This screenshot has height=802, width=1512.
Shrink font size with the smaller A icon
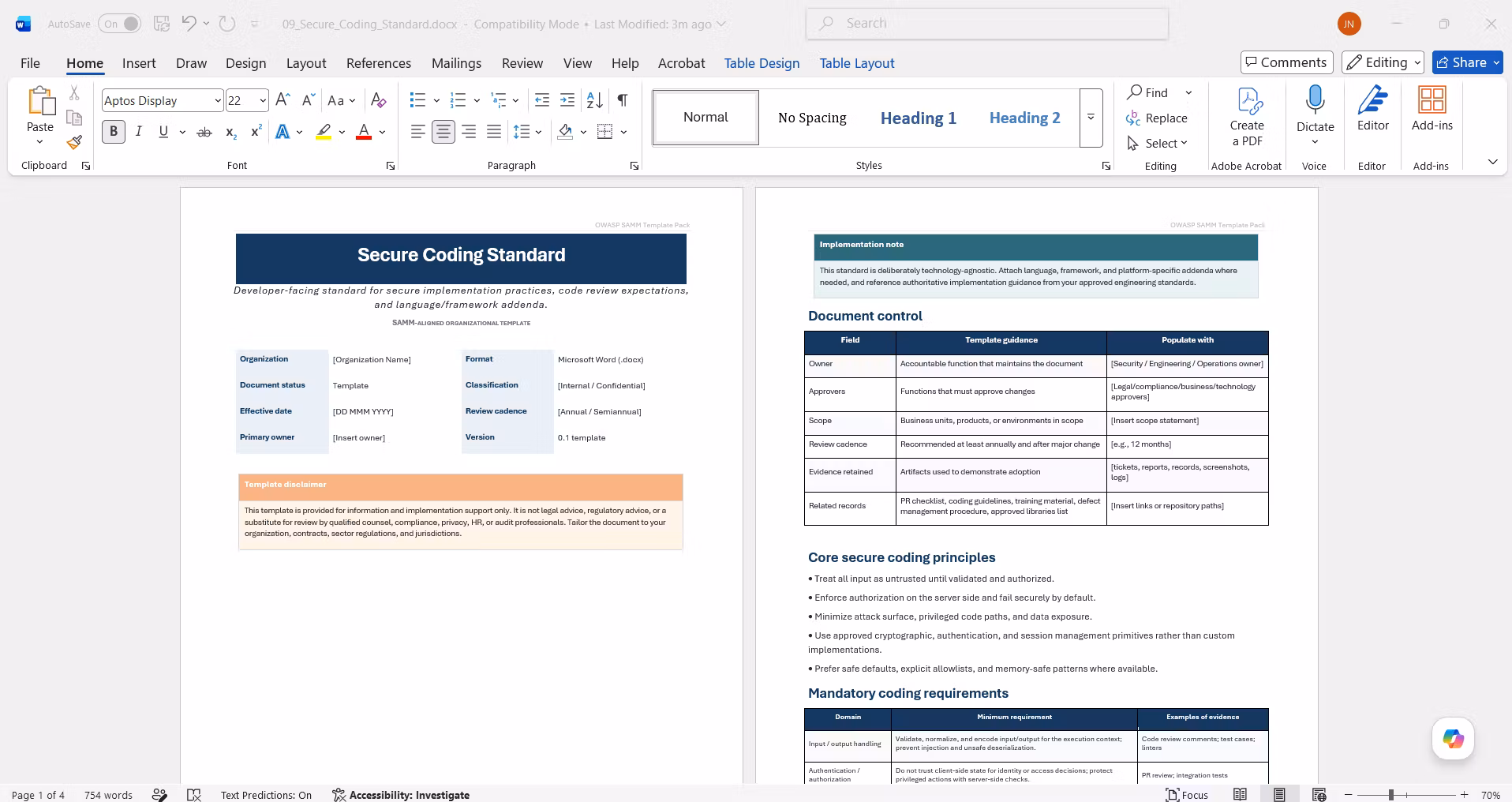[309, 100]
